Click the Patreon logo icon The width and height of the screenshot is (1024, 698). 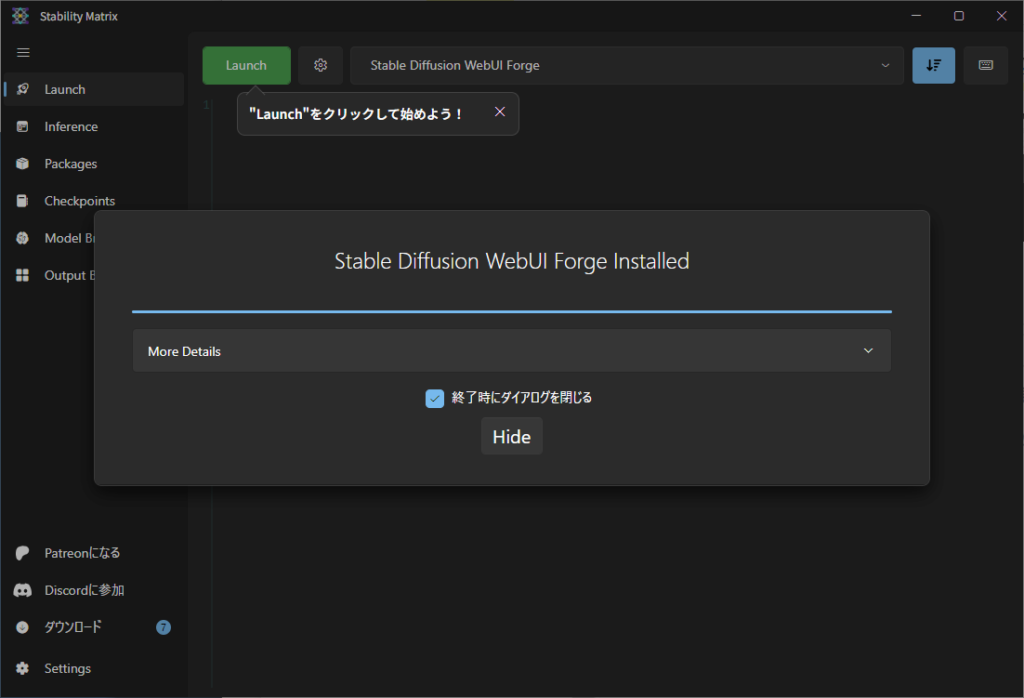point(22,553)
